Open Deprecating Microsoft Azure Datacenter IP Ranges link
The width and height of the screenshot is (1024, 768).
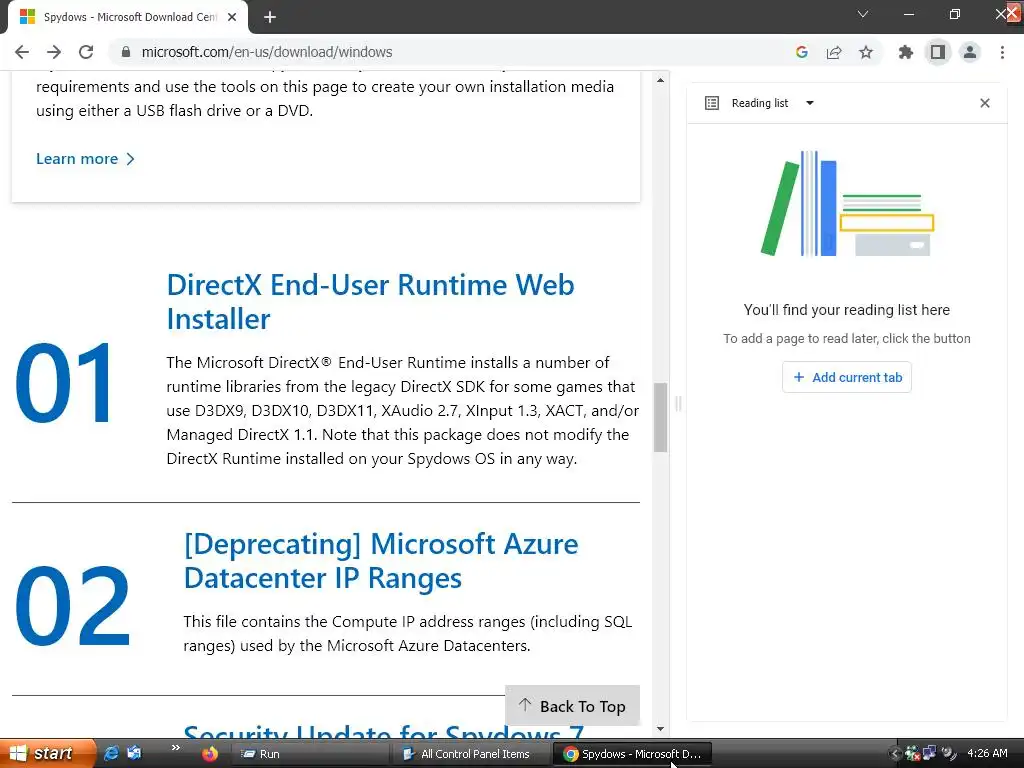381,561
